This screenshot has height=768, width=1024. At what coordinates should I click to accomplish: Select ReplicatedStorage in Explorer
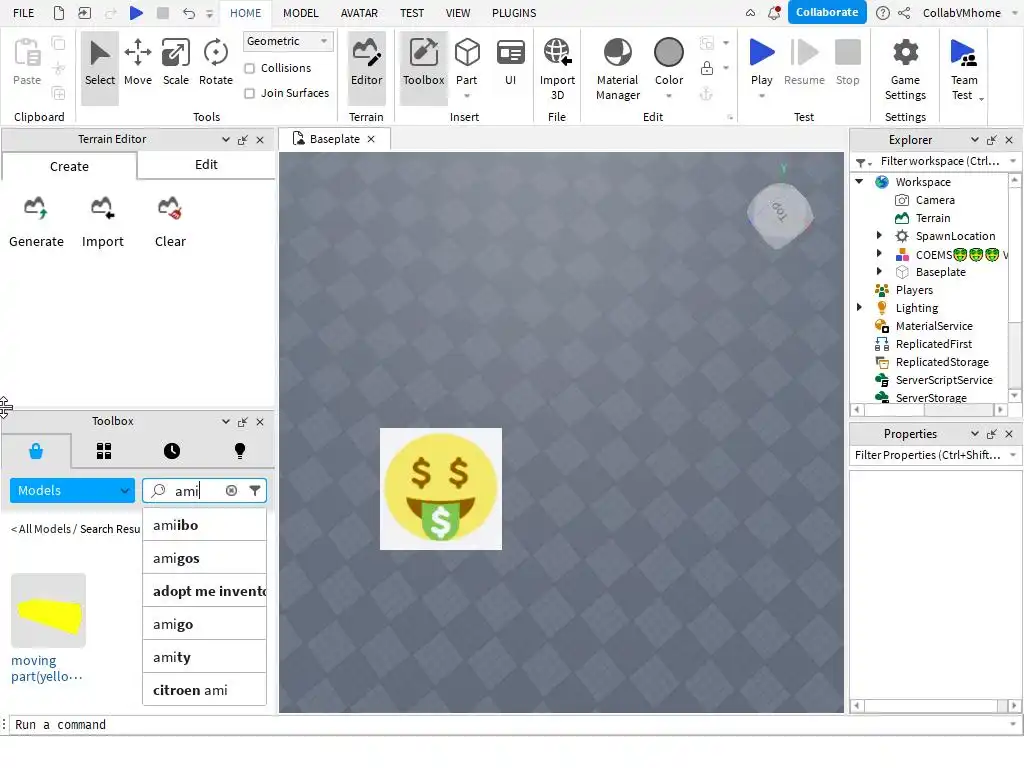[942, 362]
